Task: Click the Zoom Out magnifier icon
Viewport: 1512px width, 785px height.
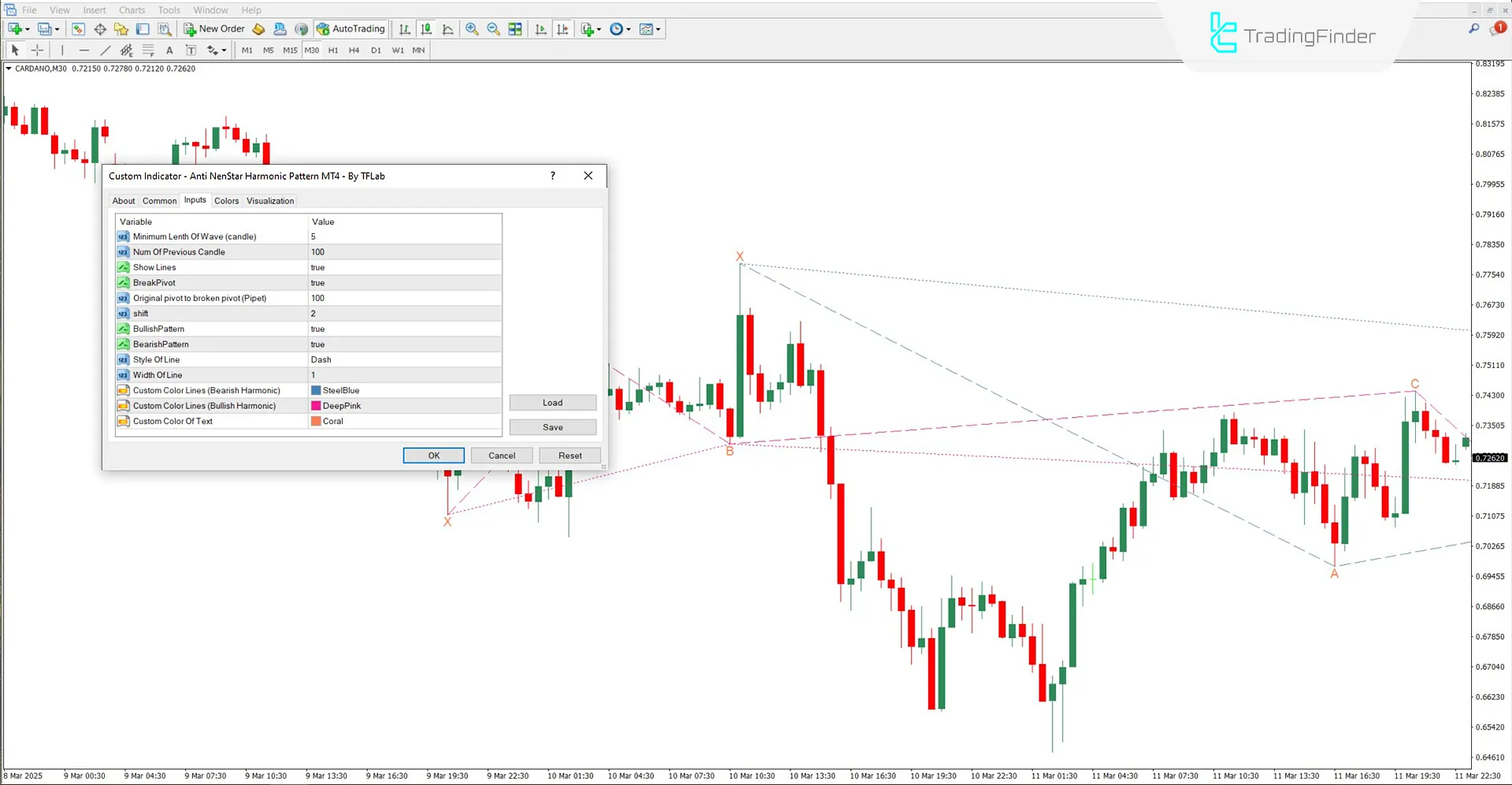Action: (493, 29)
